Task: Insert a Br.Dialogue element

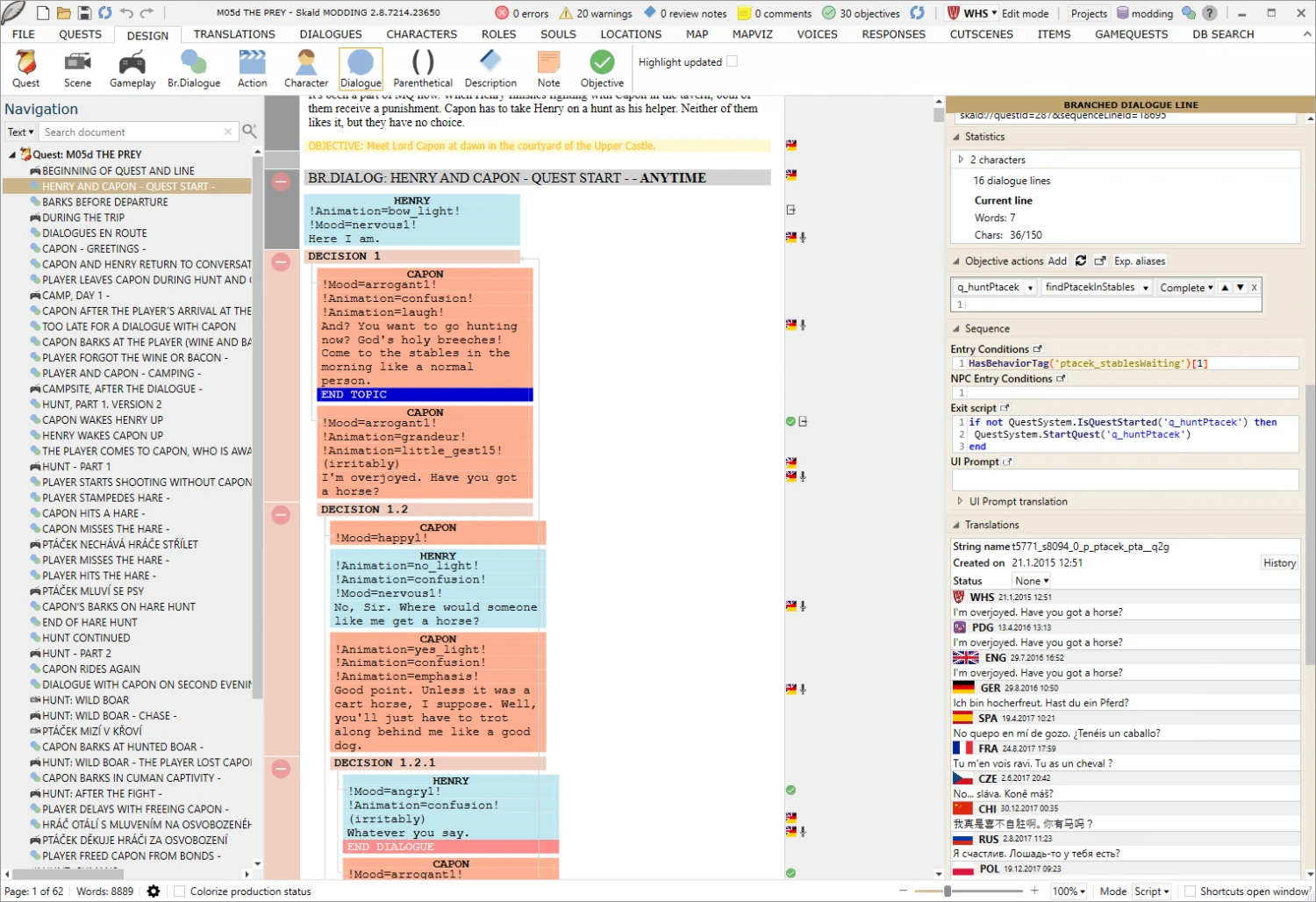Action: [x=194, y=68]
